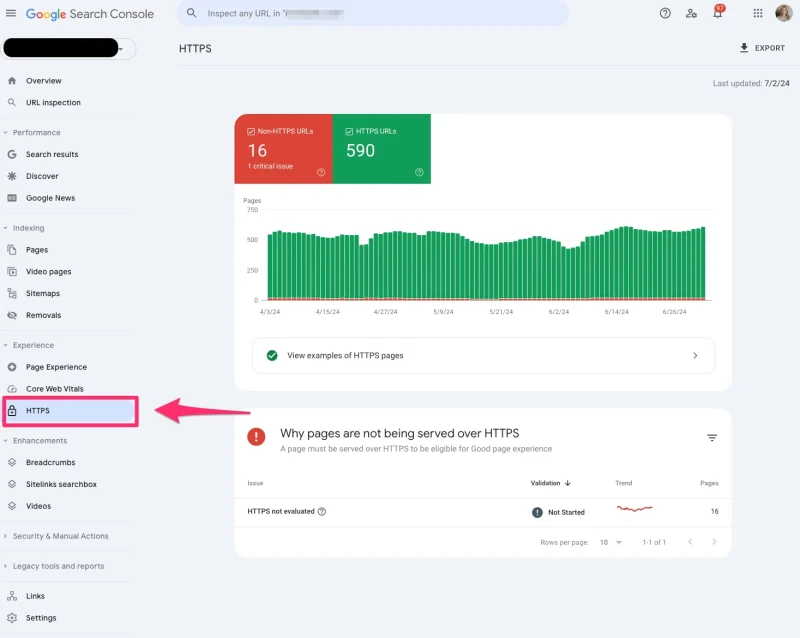Click the Sitelinks searchbox icon
Viewport: 800px width, 638px height.
[x=12, y=484]
